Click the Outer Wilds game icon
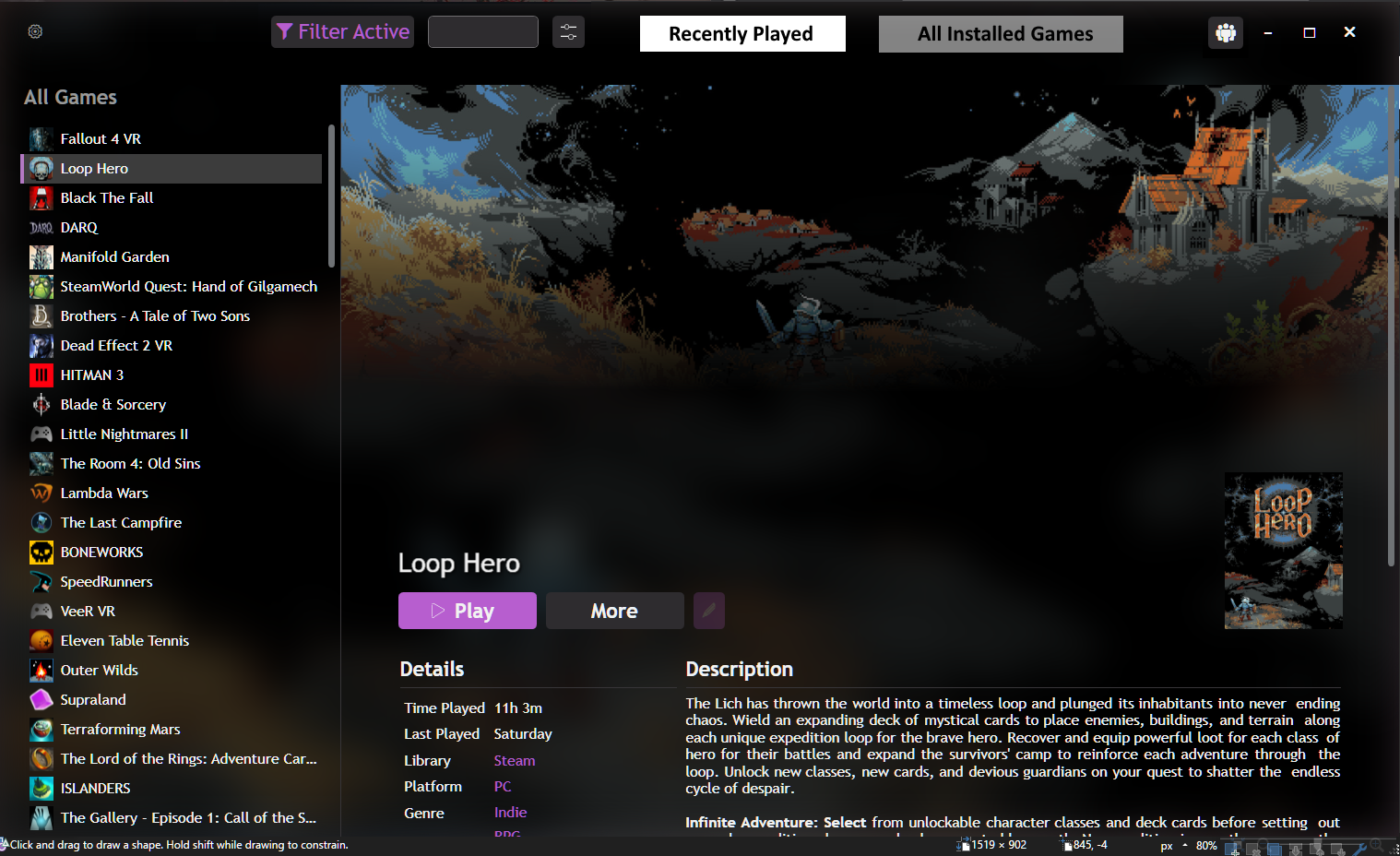Screen dimensions: 1400x856 41,670
